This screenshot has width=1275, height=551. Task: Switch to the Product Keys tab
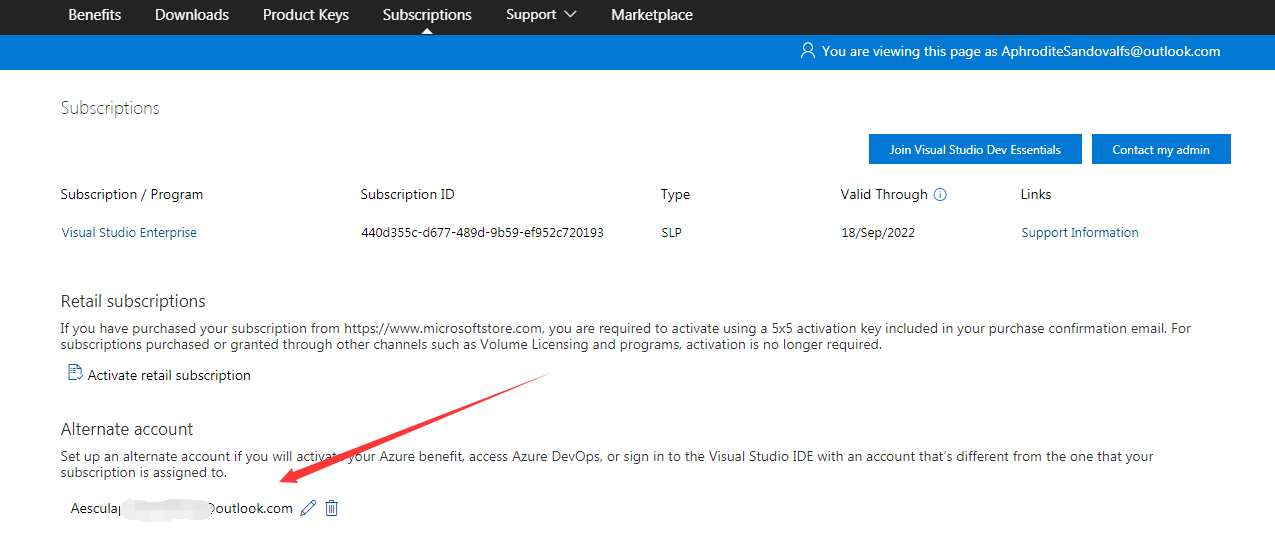point(306,15)
